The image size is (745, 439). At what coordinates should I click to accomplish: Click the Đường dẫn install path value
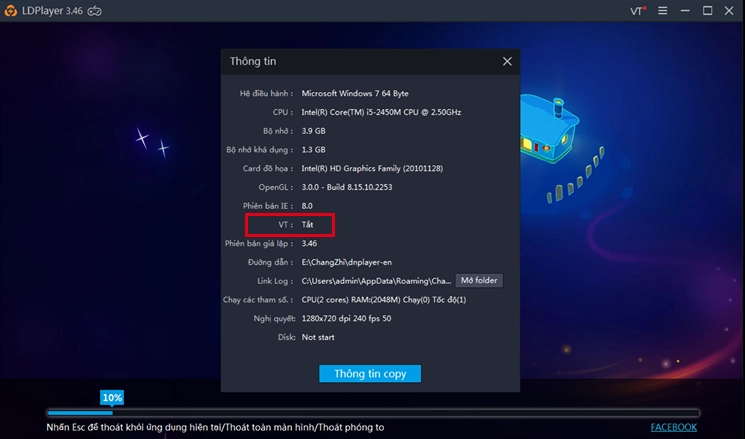coord(348,262)
